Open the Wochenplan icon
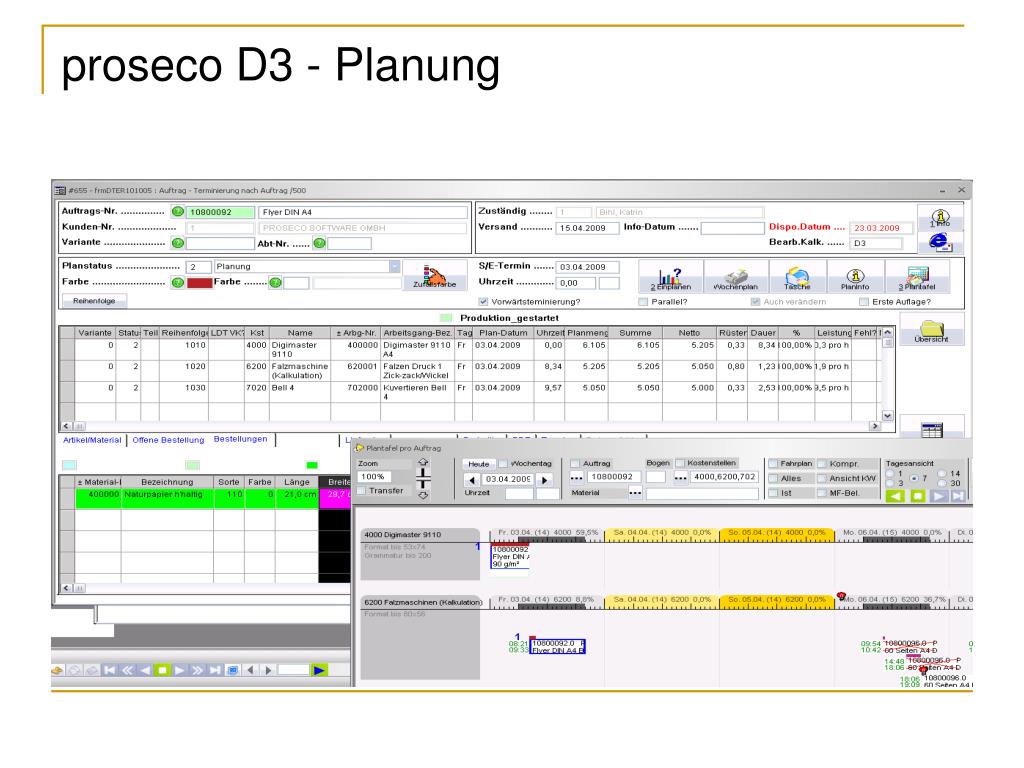The image size is (1024, 768). [x=736, y=276]
